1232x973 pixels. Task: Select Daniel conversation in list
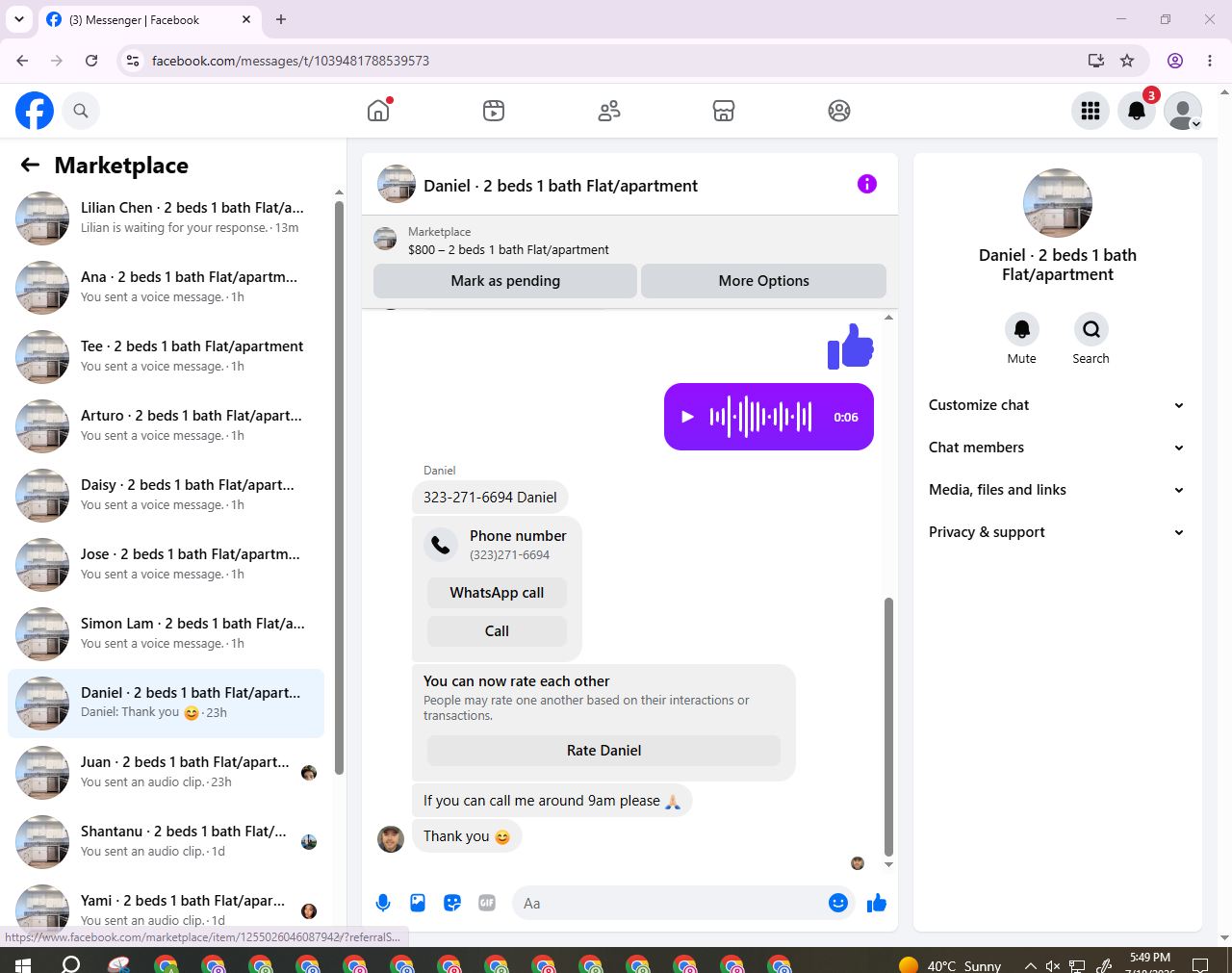tap(167, 704)
